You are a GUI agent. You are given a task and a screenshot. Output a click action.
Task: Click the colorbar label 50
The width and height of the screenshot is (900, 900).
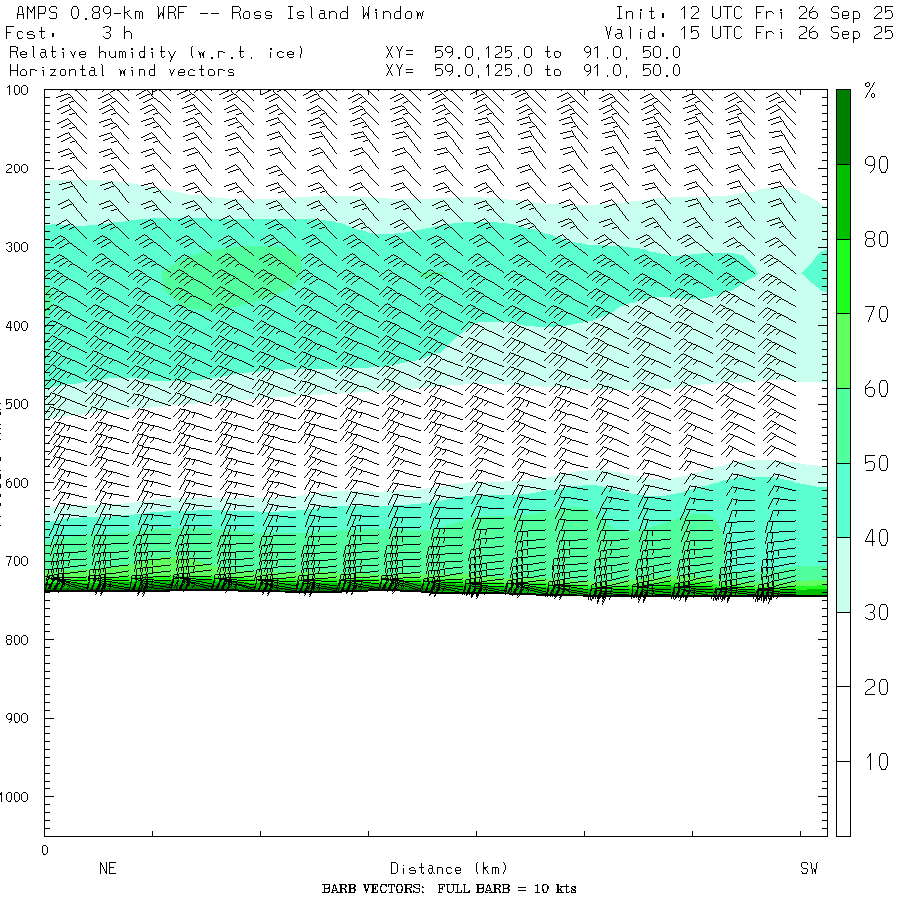(876, 463)
